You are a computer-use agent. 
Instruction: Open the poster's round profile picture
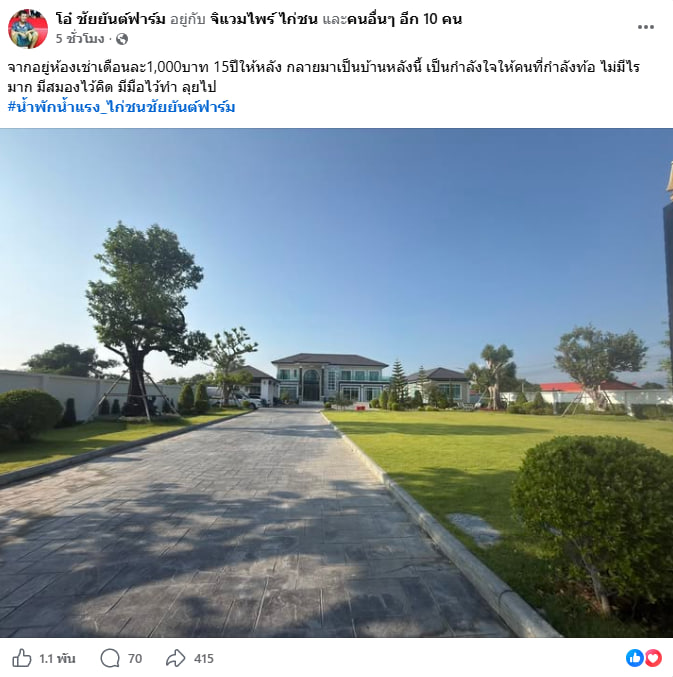(28, 28)
